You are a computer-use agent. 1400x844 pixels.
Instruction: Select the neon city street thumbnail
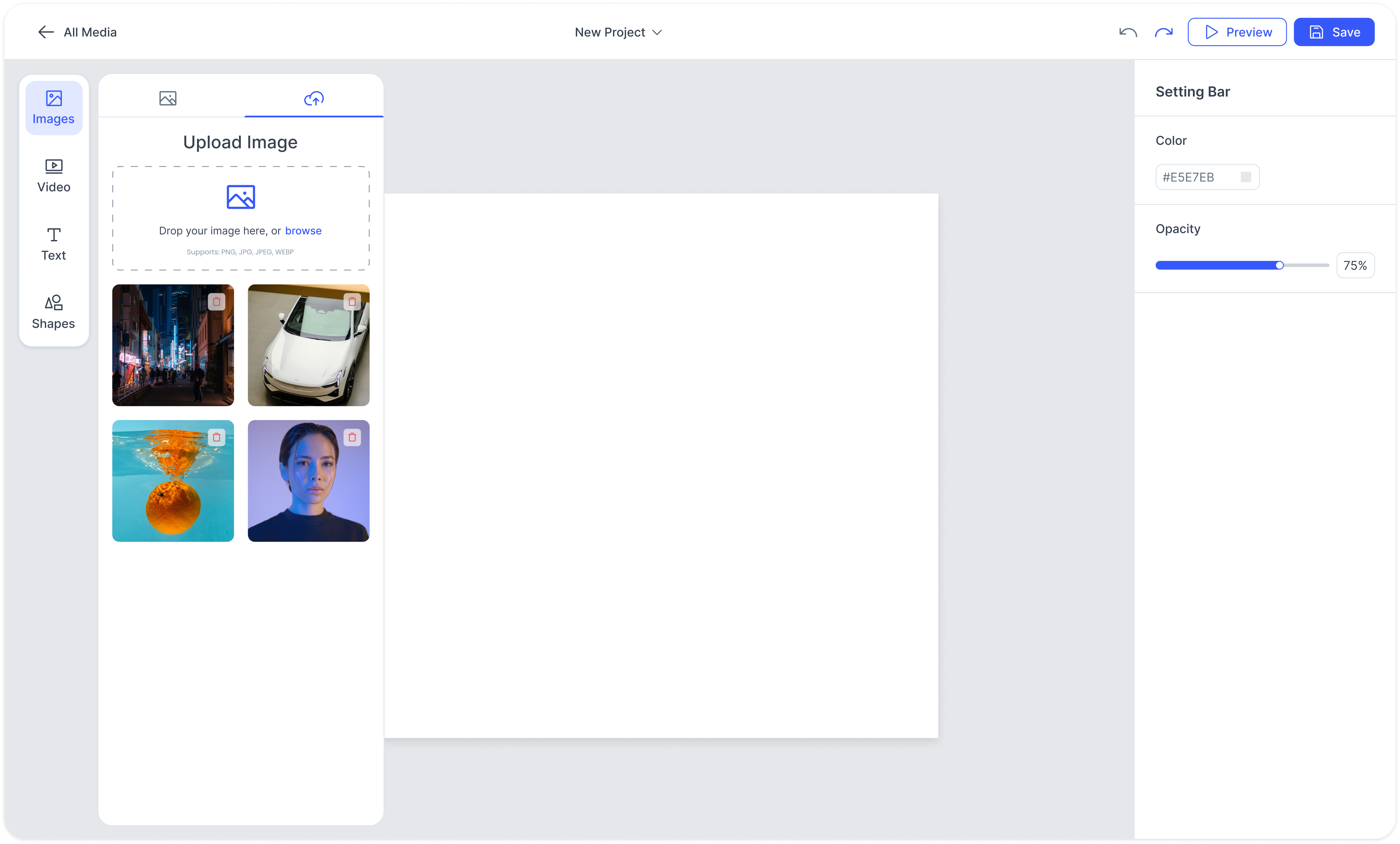tap(173, 345)
